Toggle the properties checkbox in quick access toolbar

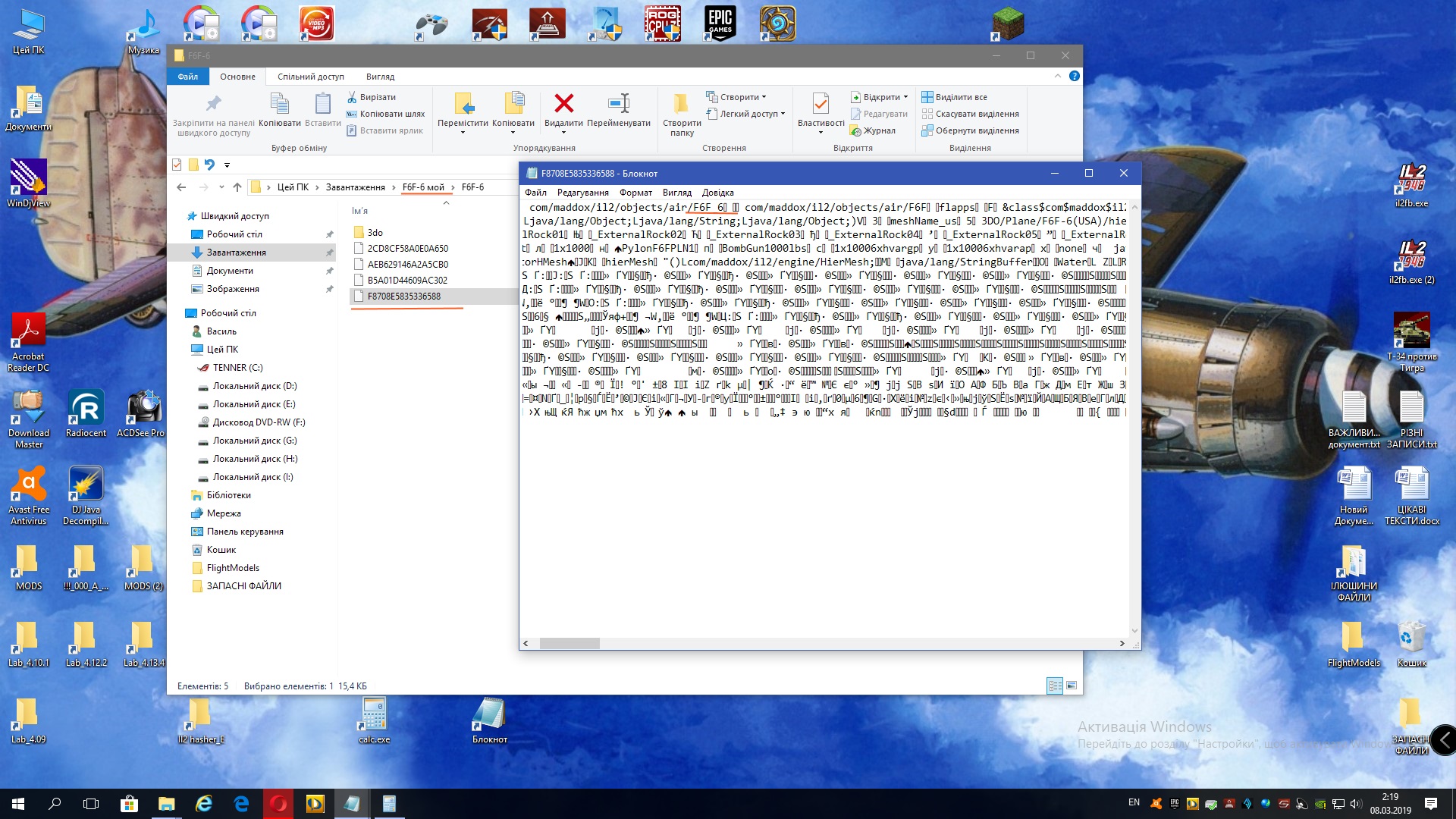pos(177,165)
